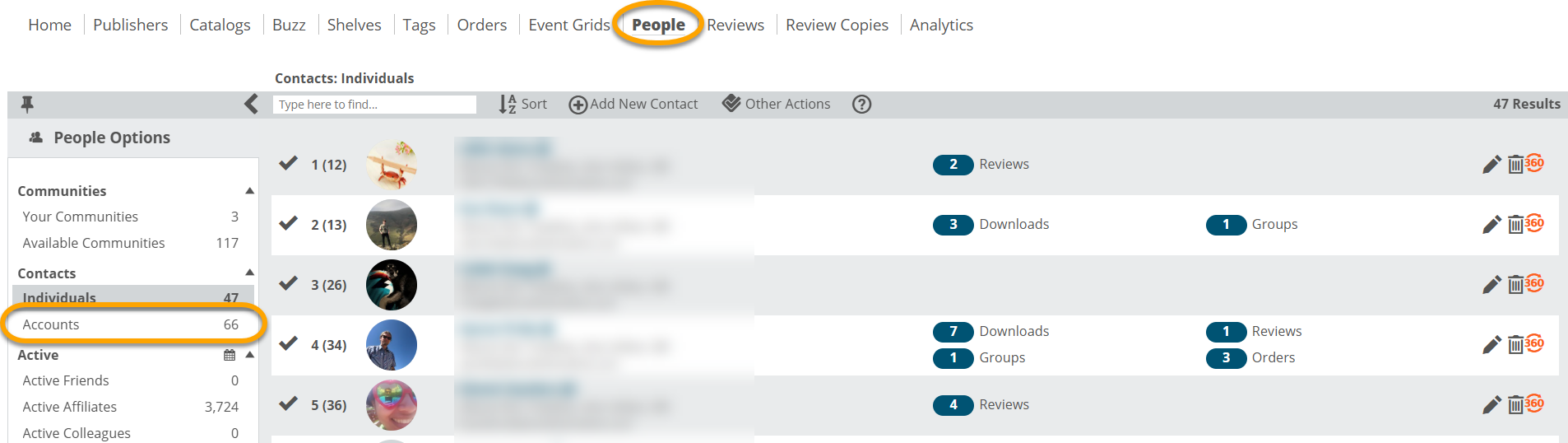This screenshot has height=443, width=1568.
Task: Click the calendar icon beside Active
Action: 230,355
